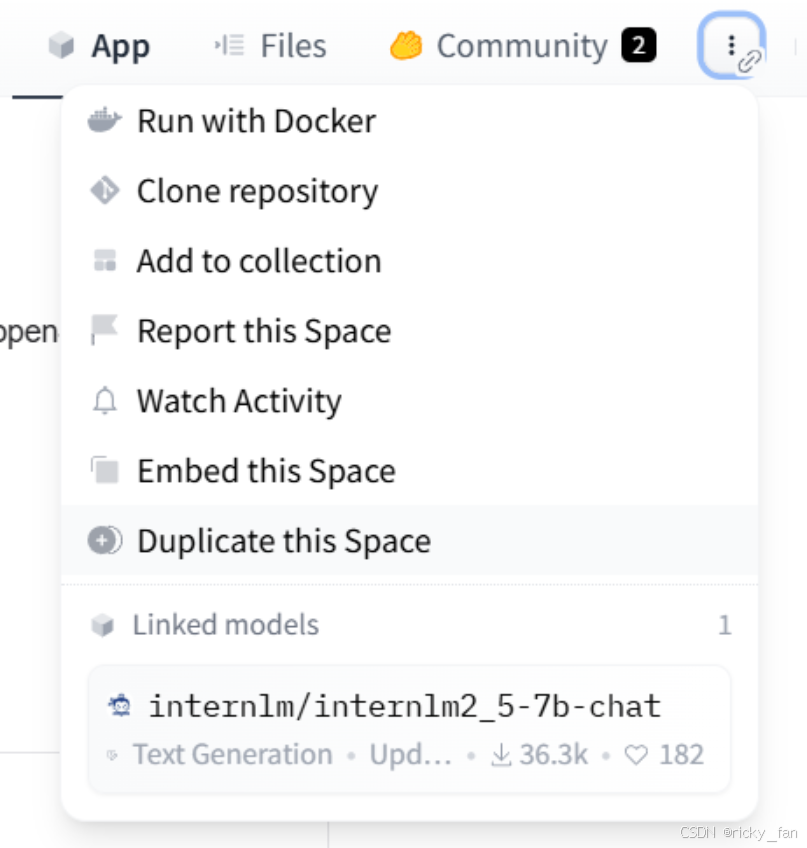This screenshot has height=848, width=807.
Task: Click the Text Generation tag
Action: pyautogui.click(x=233, y=754)
